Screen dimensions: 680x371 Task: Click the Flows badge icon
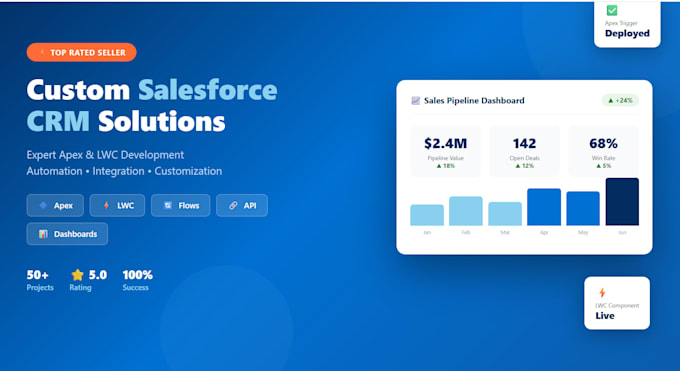point(168,205)
